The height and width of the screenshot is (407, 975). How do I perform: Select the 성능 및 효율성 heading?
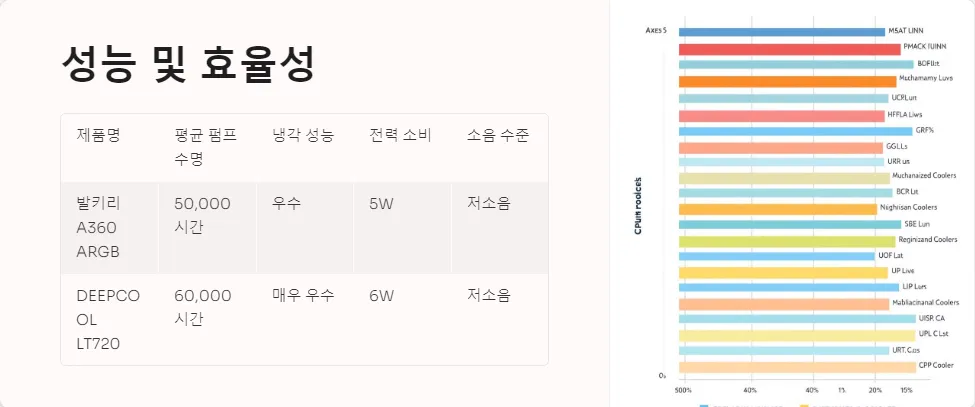pyautogui.click(x=188, y=64)
